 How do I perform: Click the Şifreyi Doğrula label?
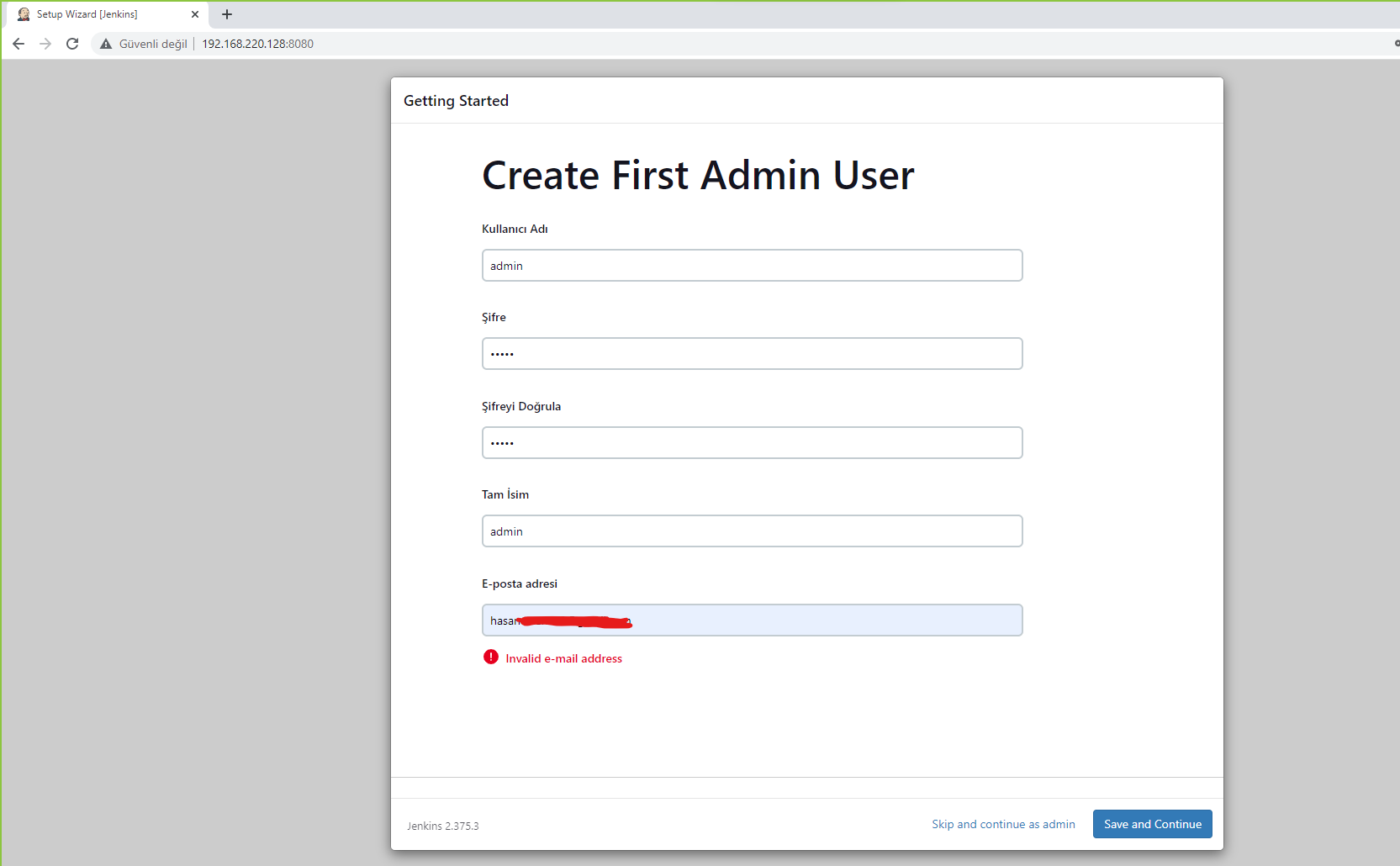[521, 406]
